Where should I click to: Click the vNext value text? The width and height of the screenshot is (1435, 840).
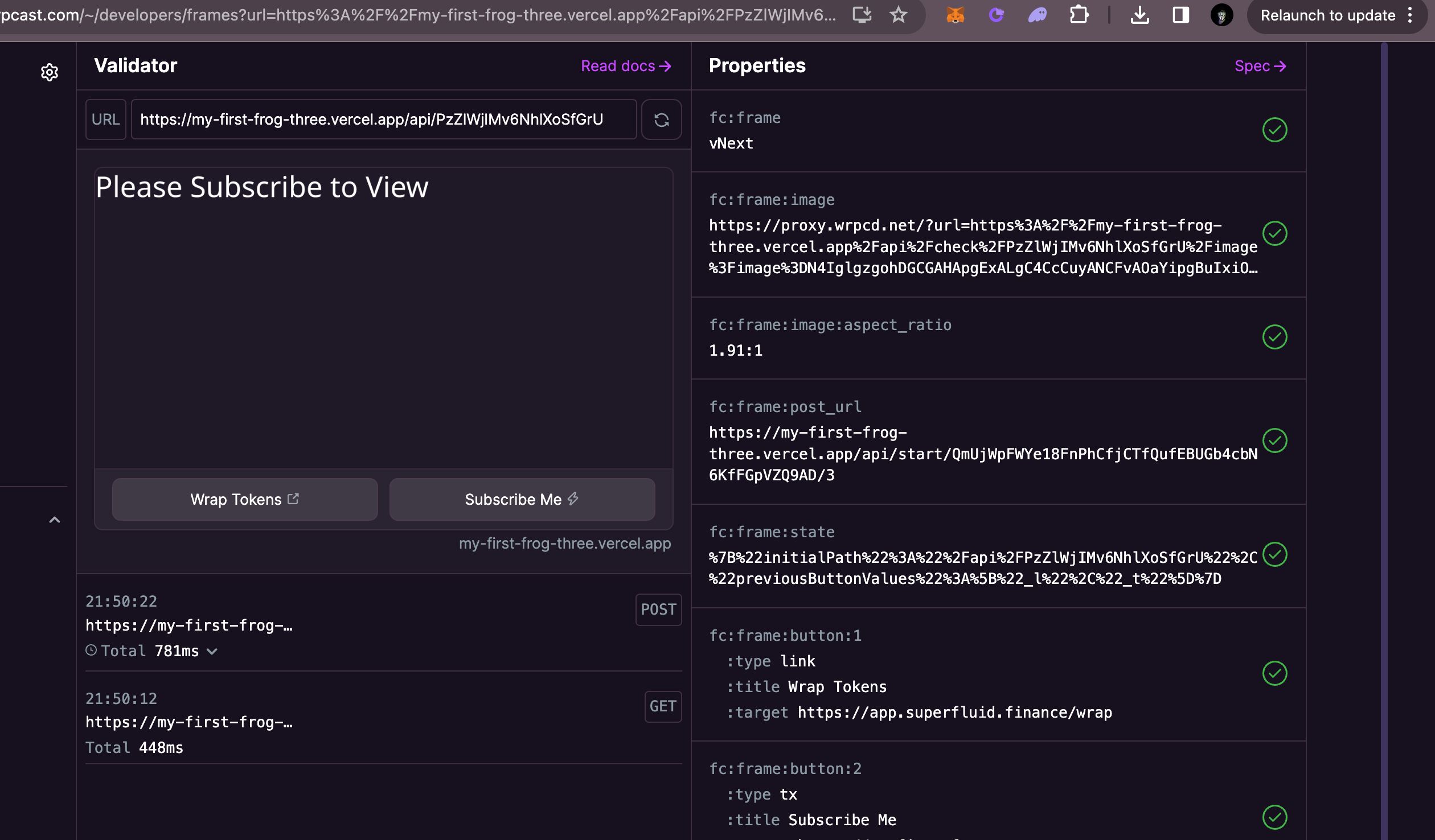(731, 143)
